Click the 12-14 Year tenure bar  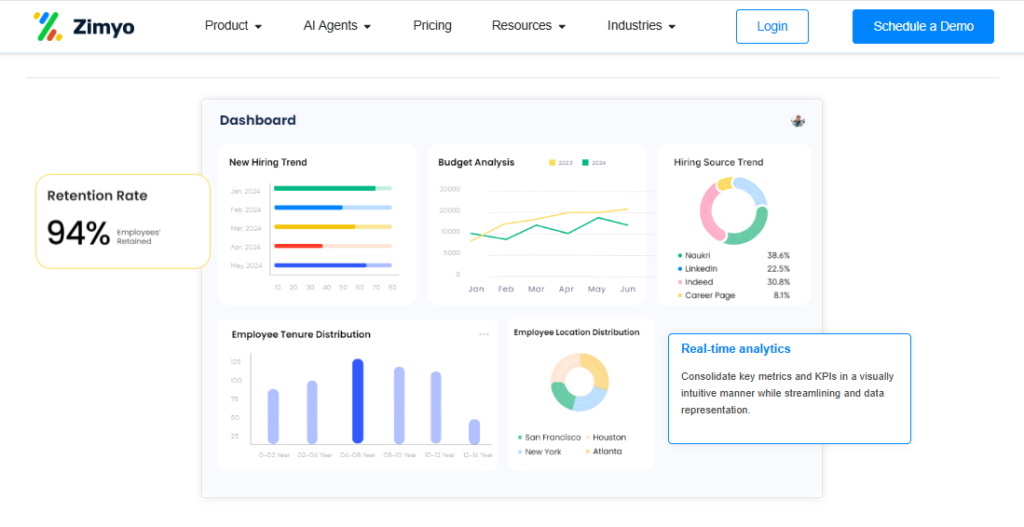click(x=474, y=432)
